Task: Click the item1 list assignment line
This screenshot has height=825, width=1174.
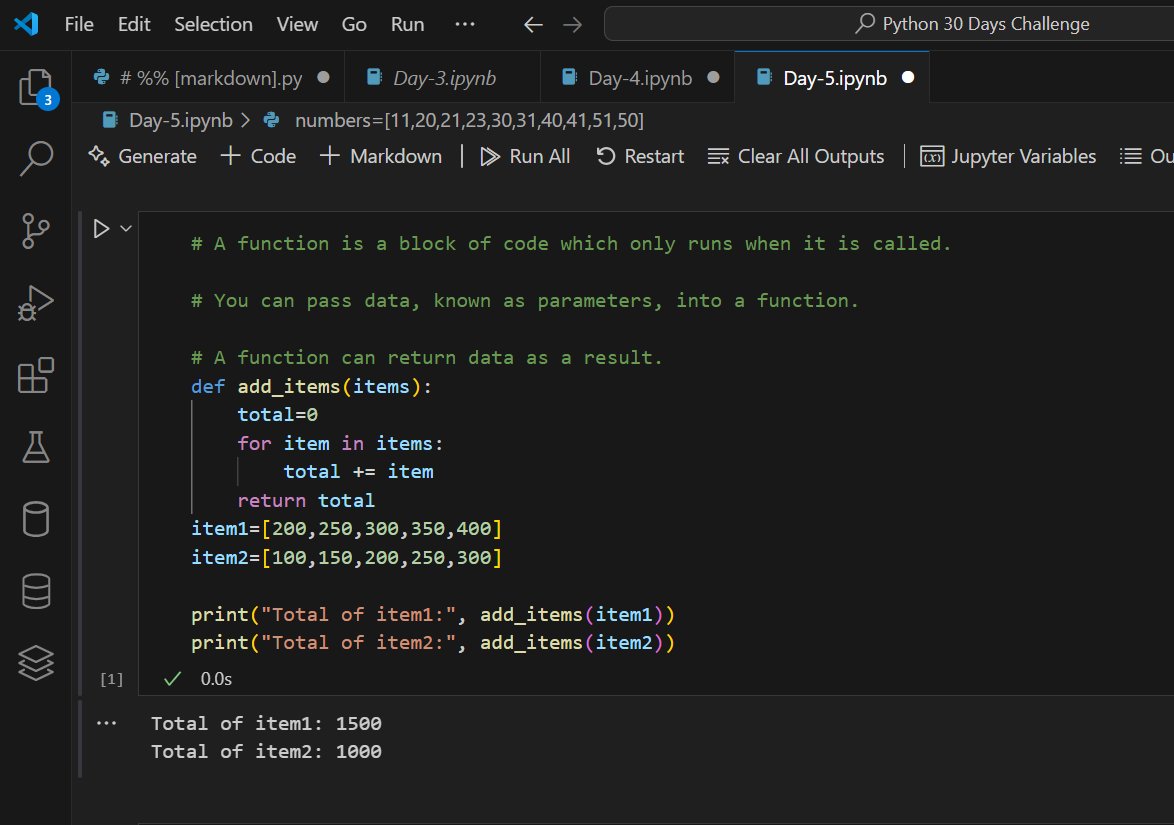Action: [x=346, y=529]
